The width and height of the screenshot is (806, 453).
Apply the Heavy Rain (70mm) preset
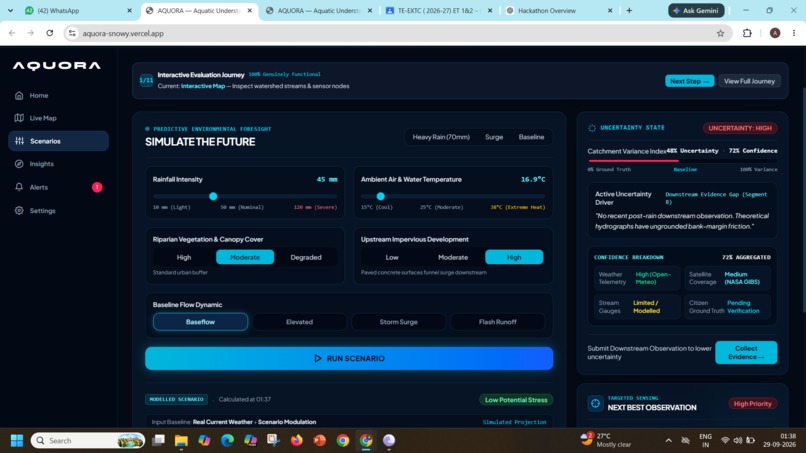point(441,137)
